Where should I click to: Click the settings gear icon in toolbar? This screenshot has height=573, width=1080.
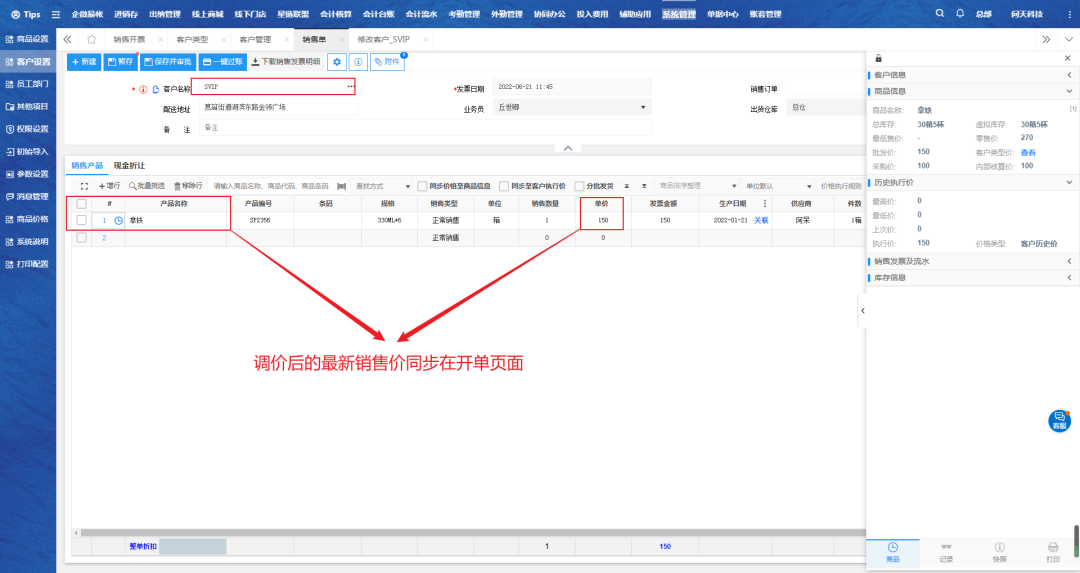click(337, 62)
